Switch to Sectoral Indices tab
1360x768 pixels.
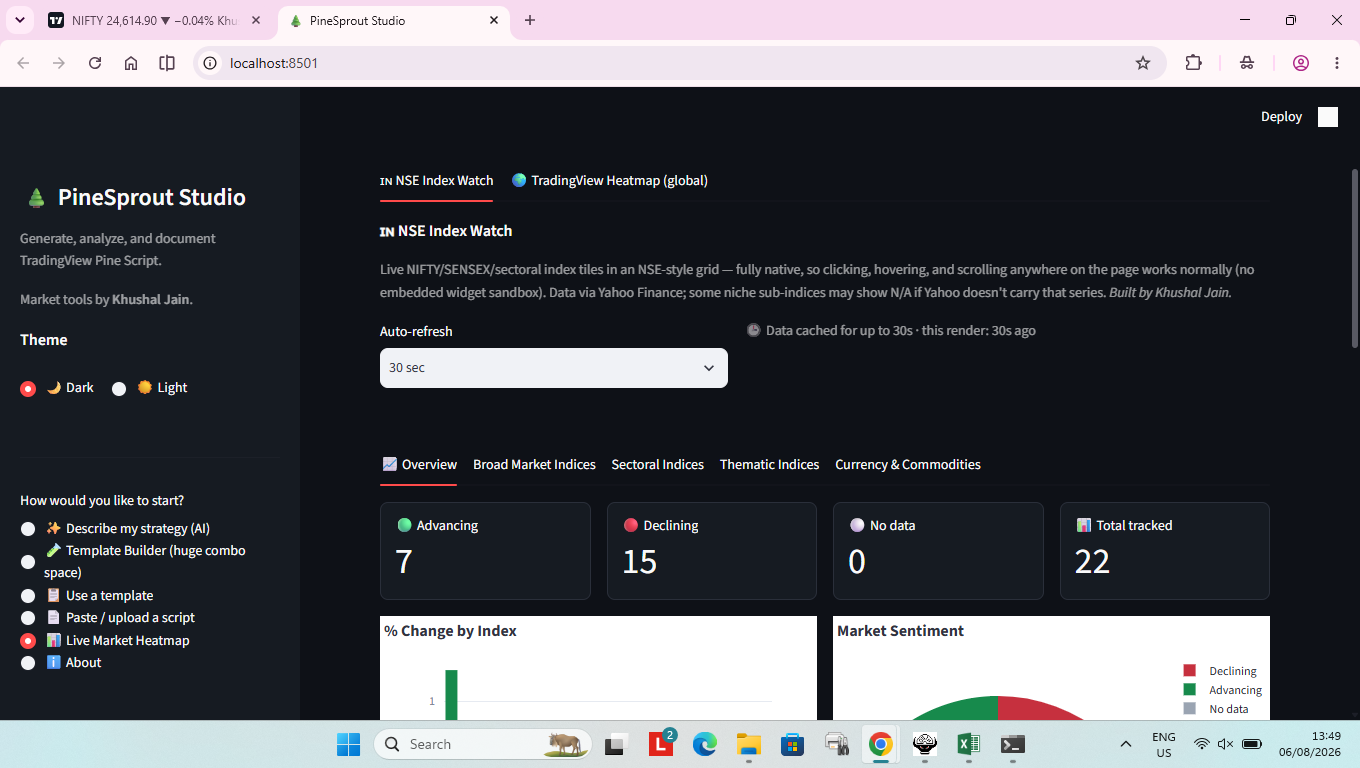[x=657, y=465]
